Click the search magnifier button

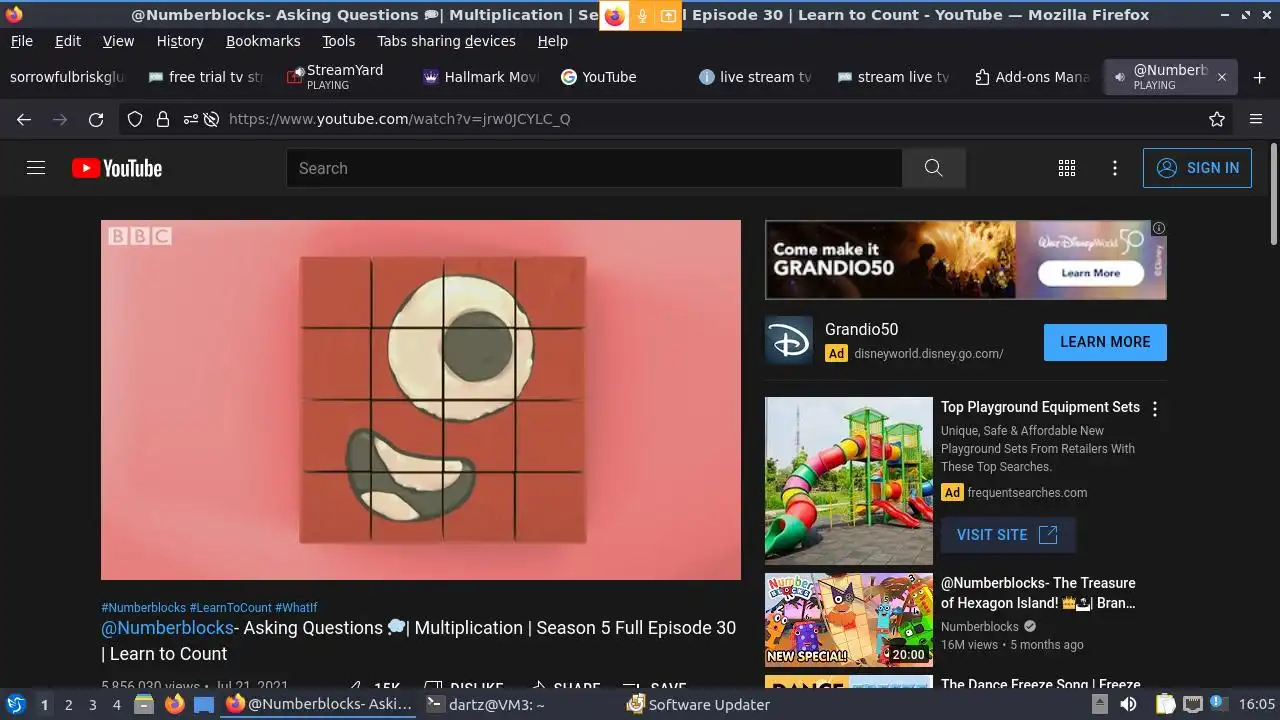click(x=933, y=168)
